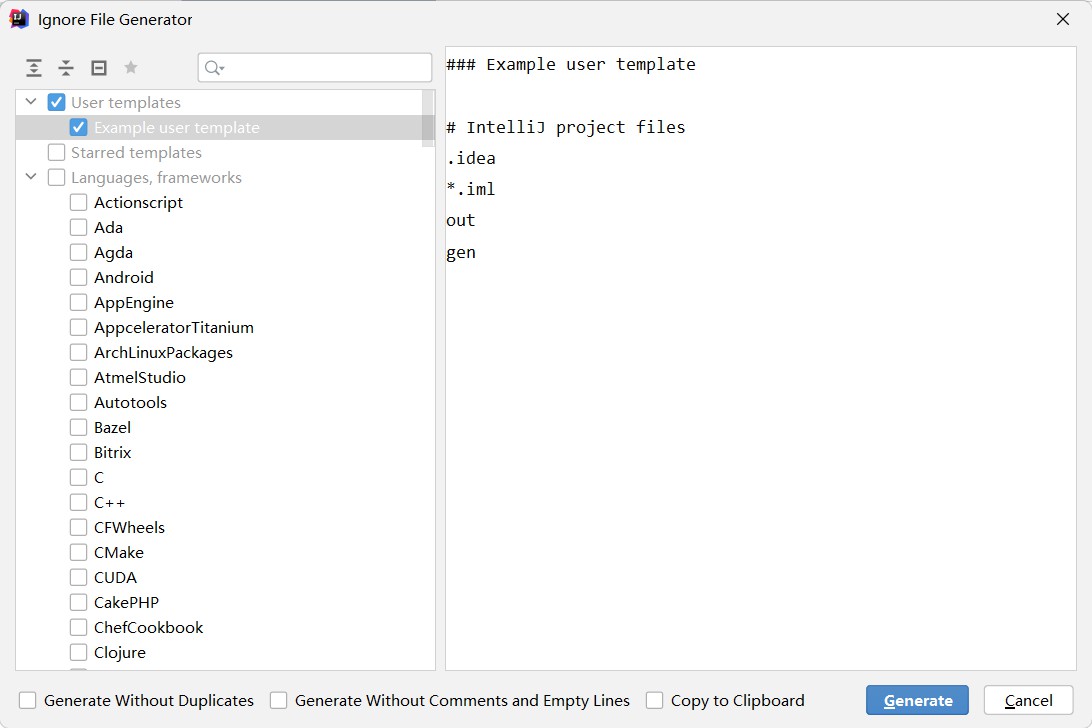Click the Clear Selection toolbar icon

point(99,68)
